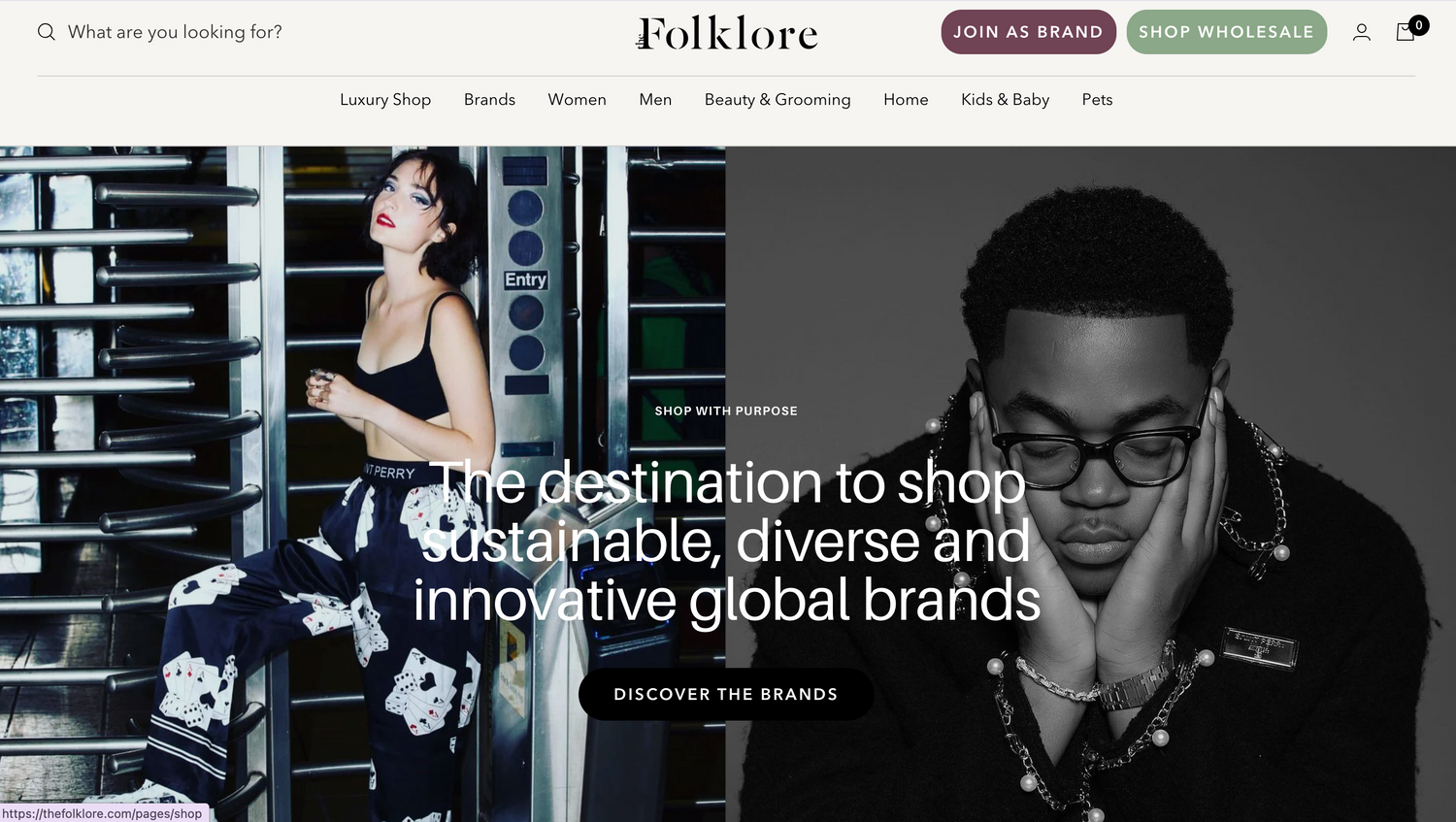This screenshot has width=1456, height=822.
Task: Focus the 'What are you looking for?' search field
Action: tap(175, 32)
